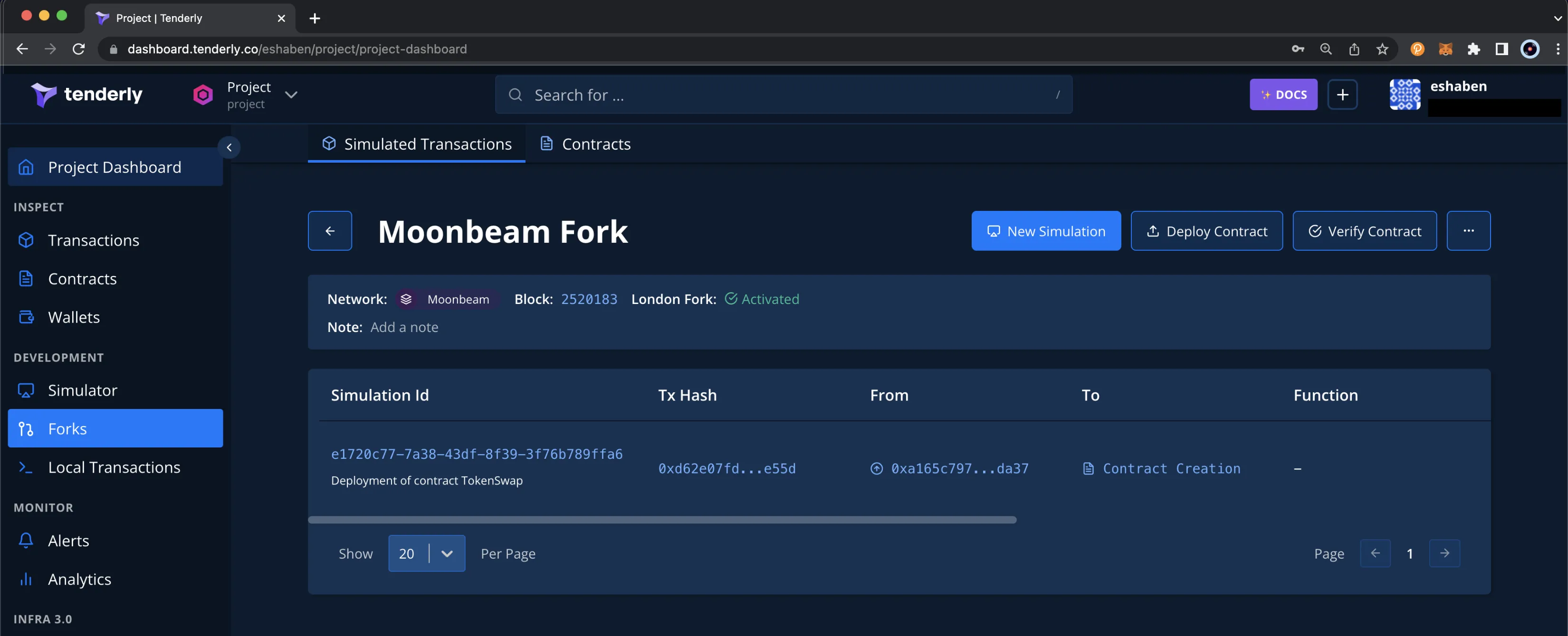Click the horizontal table scrollbar
This screenshot has height=636, width=1568.
[x=662, y=519]
